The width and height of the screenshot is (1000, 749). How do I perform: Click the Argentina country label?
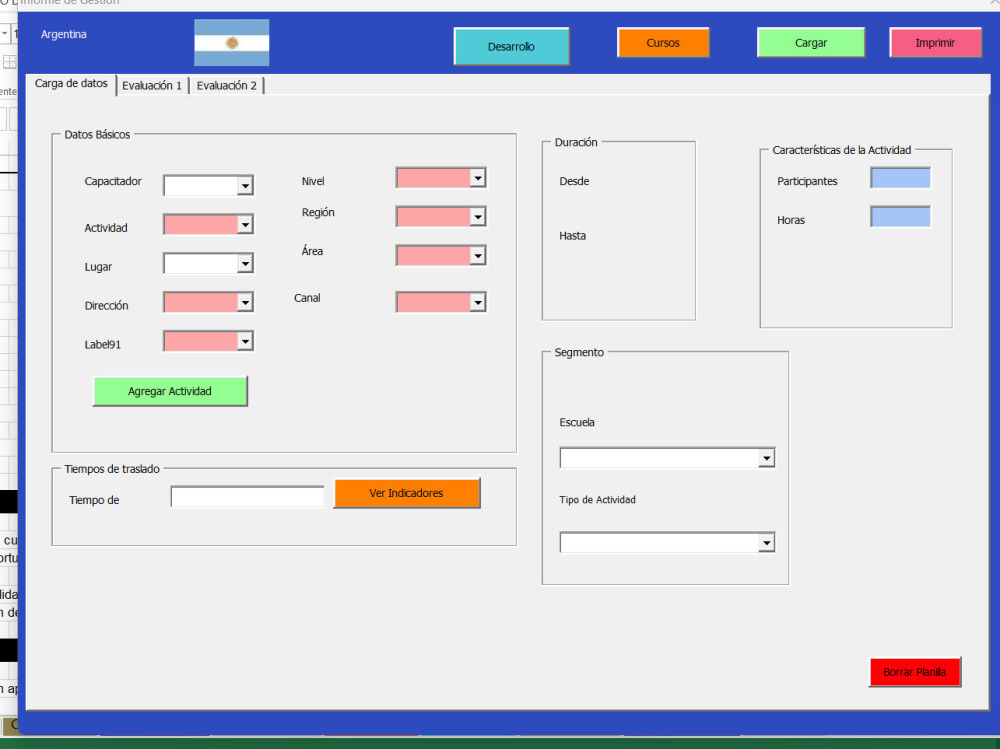point(64,34)
